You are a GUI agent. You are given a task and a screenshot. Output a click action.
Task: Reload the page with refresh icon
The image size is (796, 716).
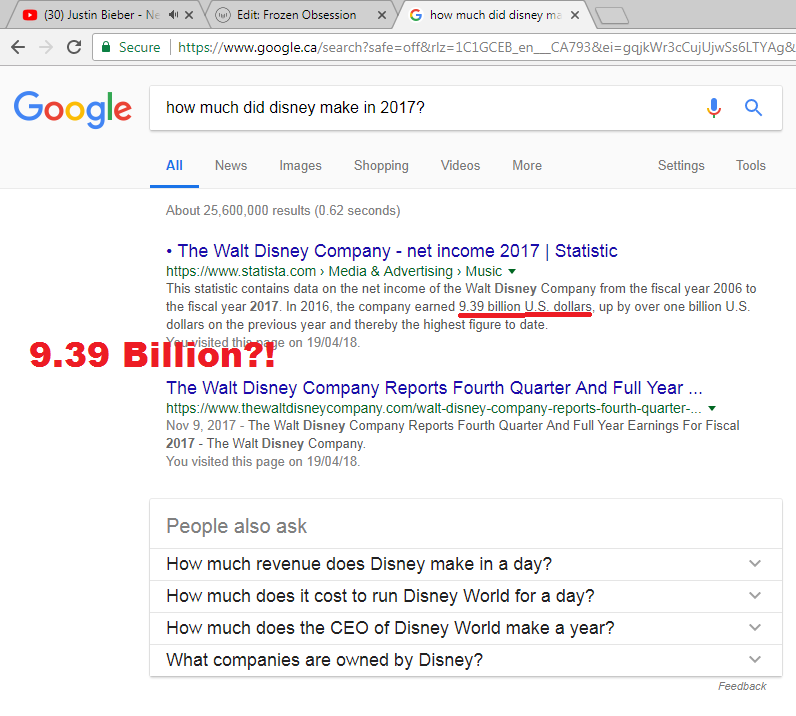coord(74,47)
